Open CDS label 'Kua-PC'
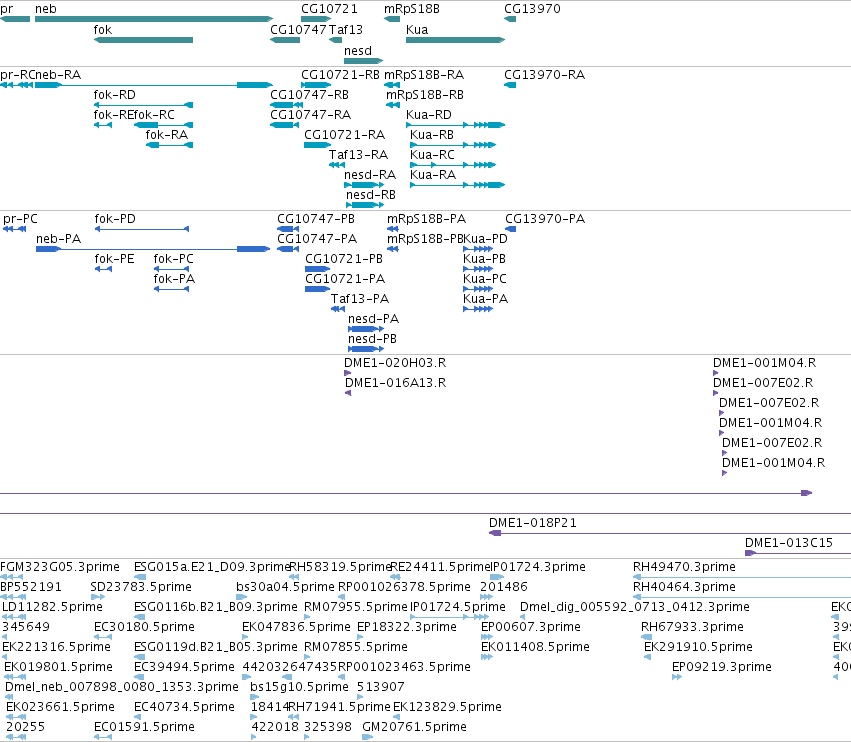Screen dimensions: 851x742 [x=485, y=278]
